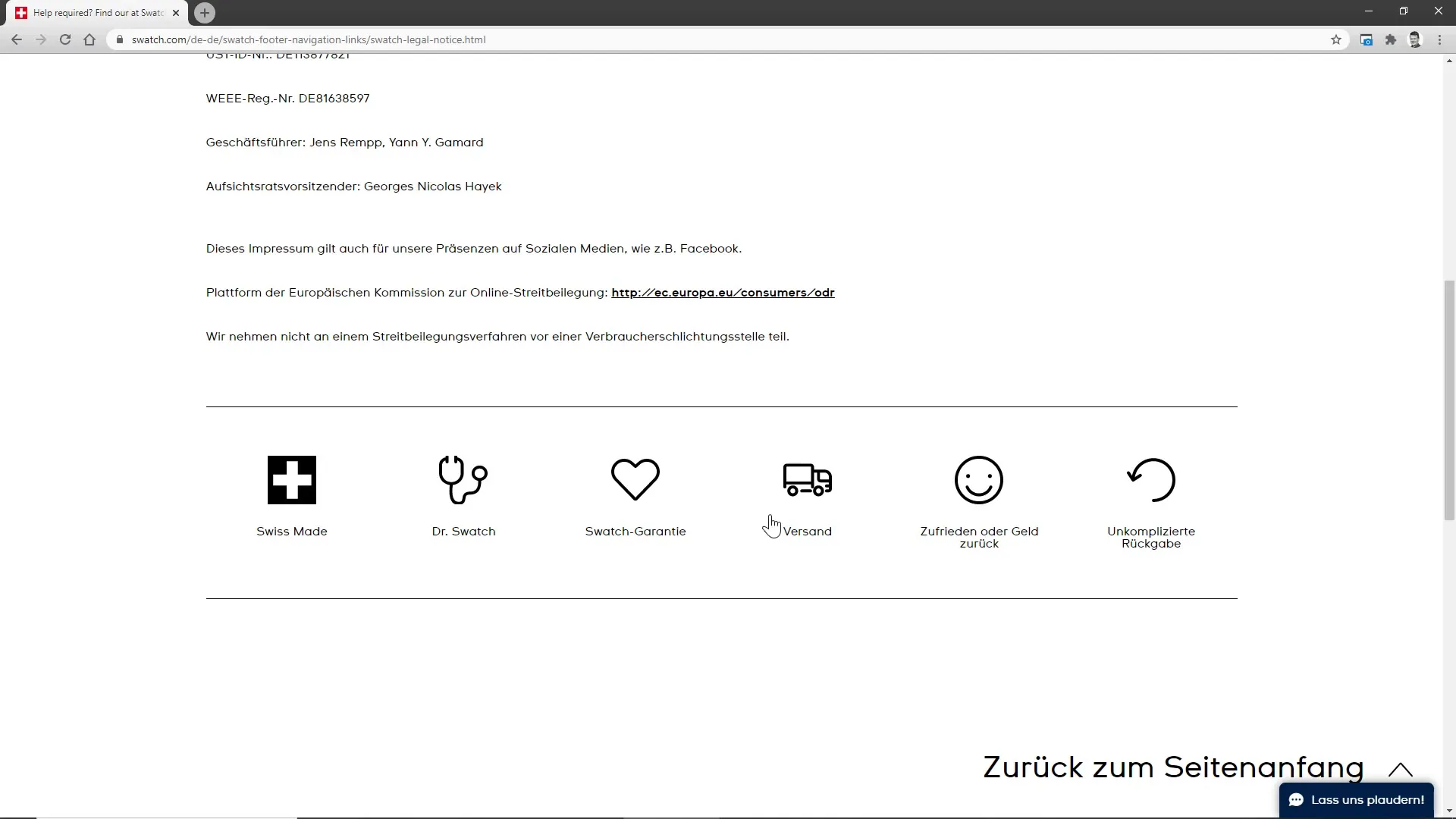The image size is (1456, 819).
Task: Click the Dr. Swatch label
Action: [463, 532]
